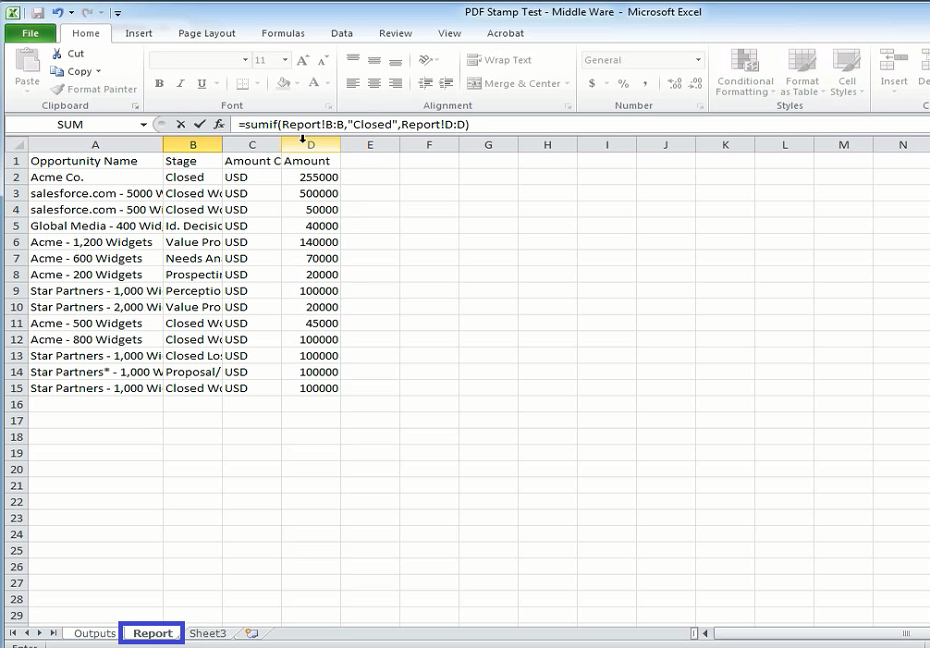Click the Cancel X in formula bar
Screen dimensions: 930x648
(x=181, y=125)
